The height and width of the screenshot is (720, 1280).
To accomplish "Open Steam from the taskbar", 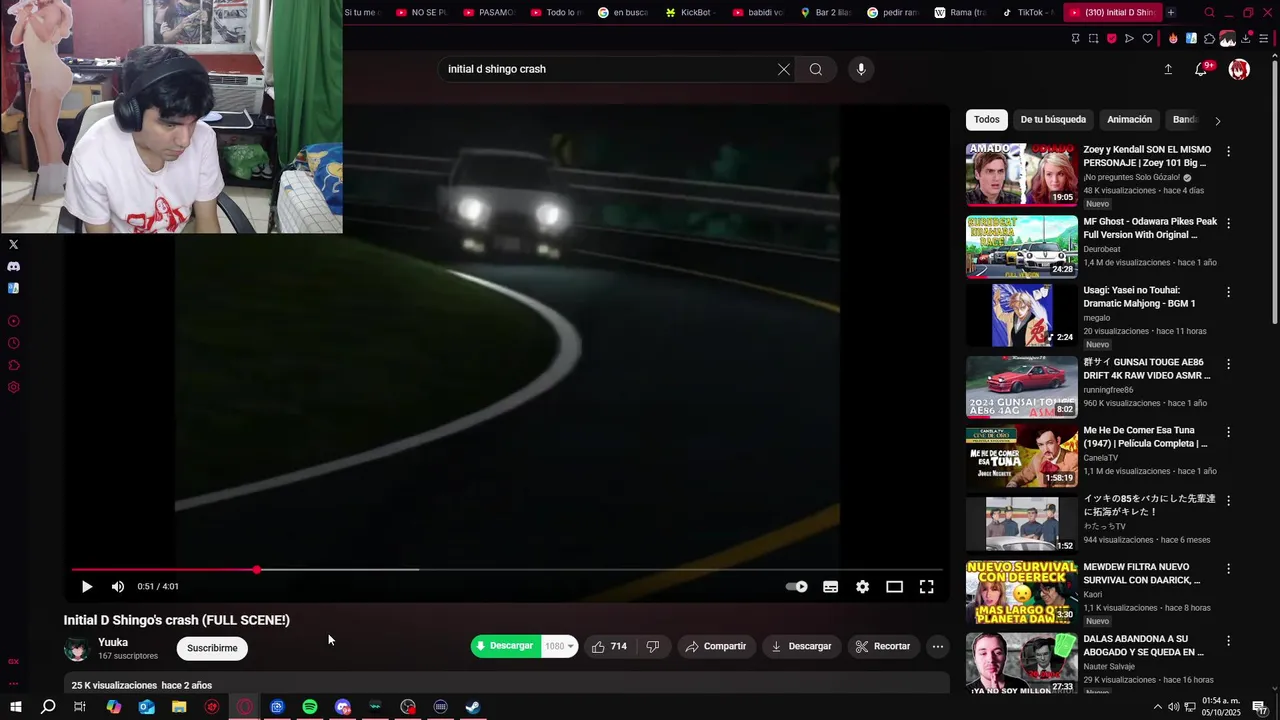I will tap(473, 707).
